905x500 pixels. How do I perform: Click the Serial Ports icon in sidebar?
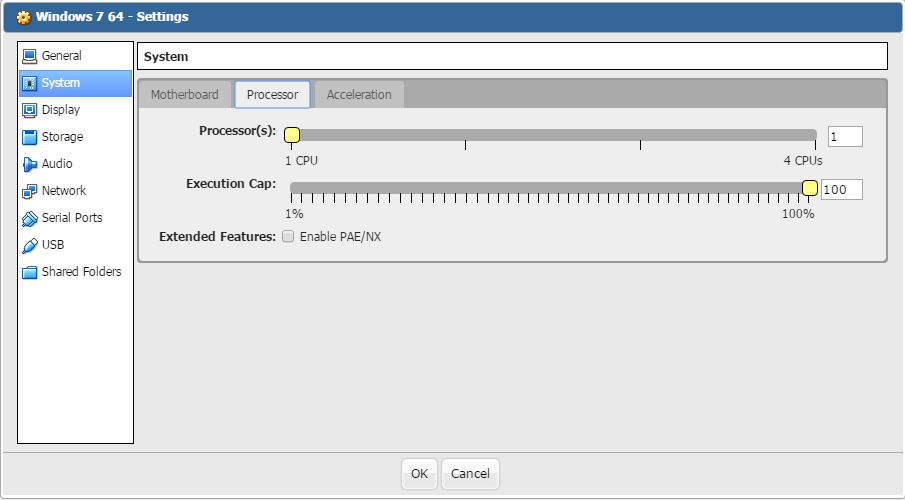tap(30, 218)
